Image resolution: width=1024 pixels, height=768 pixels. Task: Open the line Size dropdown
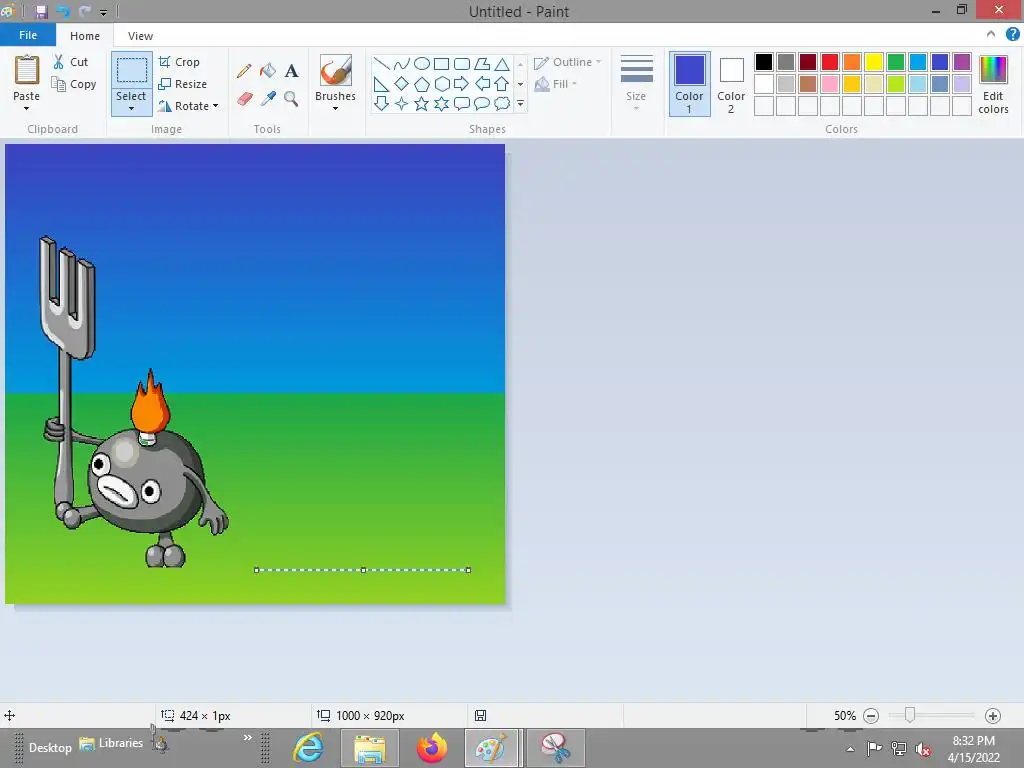tap(636, 84)
